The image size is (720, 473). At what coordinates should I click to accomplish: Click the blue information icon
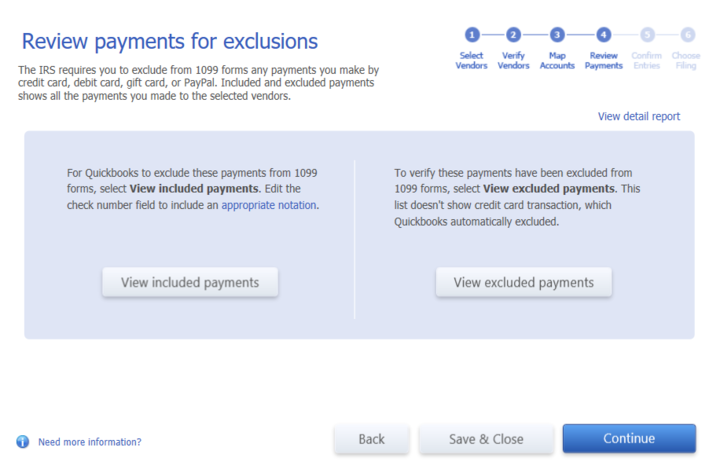(22, 441)
